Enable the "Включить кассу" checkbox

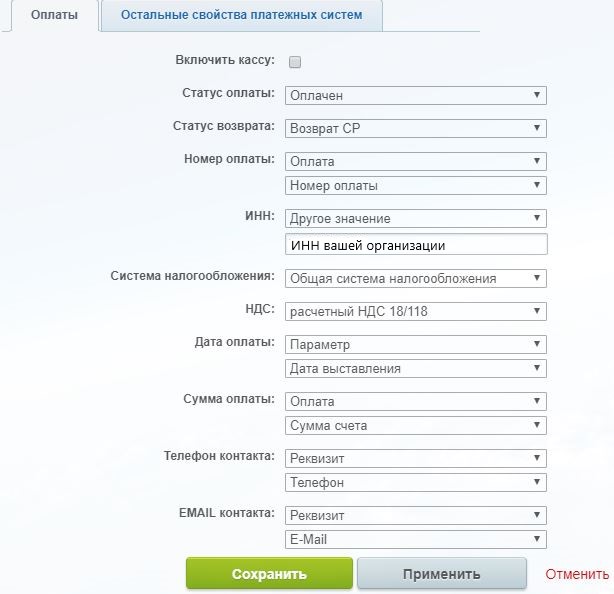[295, 62]
